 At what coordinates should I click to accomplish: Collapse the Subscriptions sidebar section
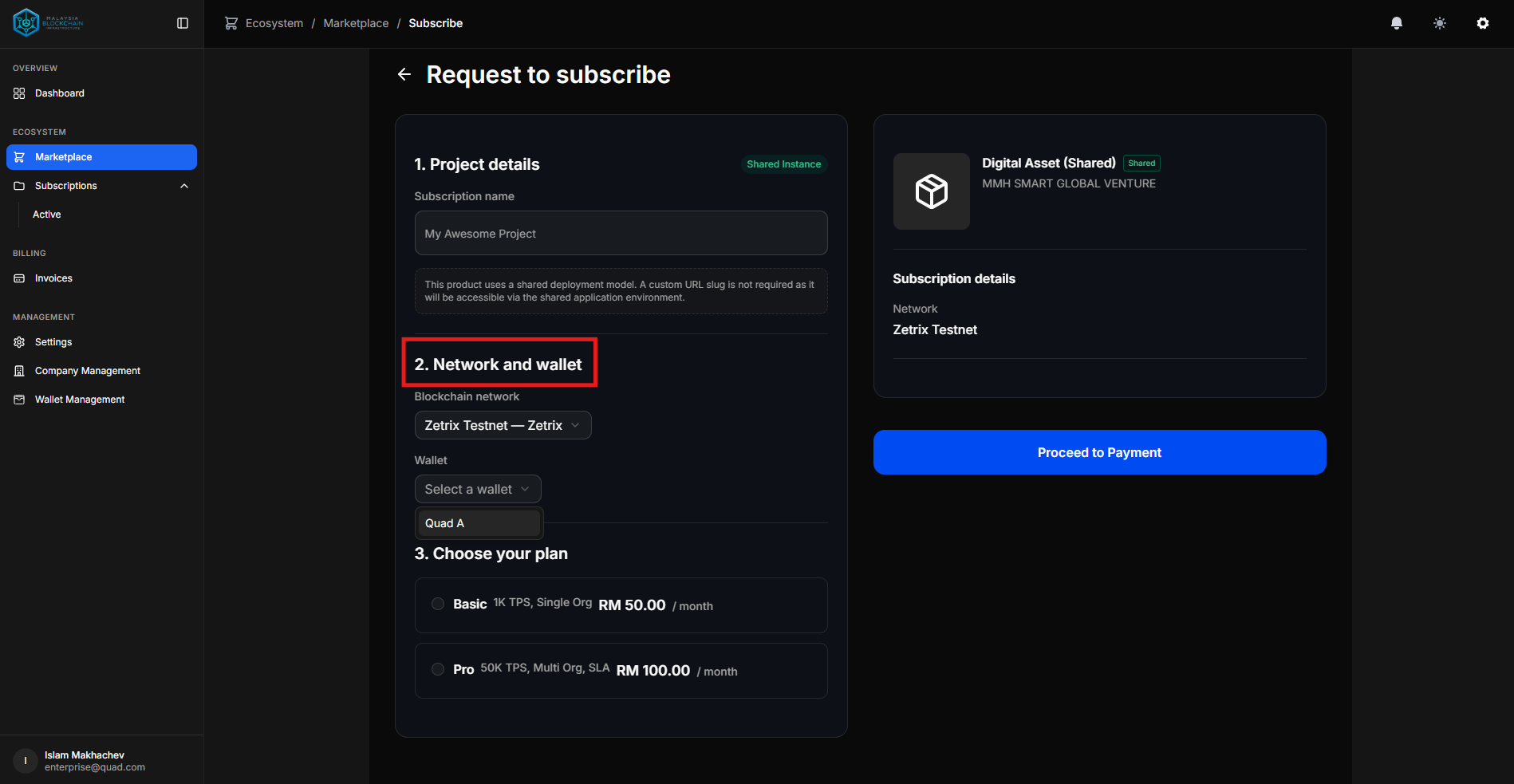click(x=184, y=186)
